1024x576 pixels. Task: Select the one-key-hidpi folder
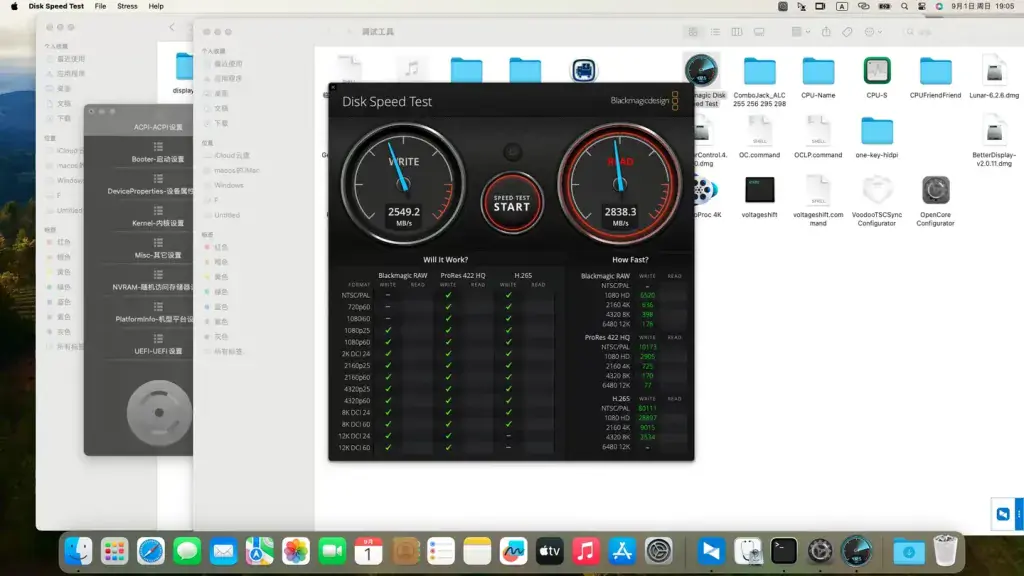coord(876,131)
